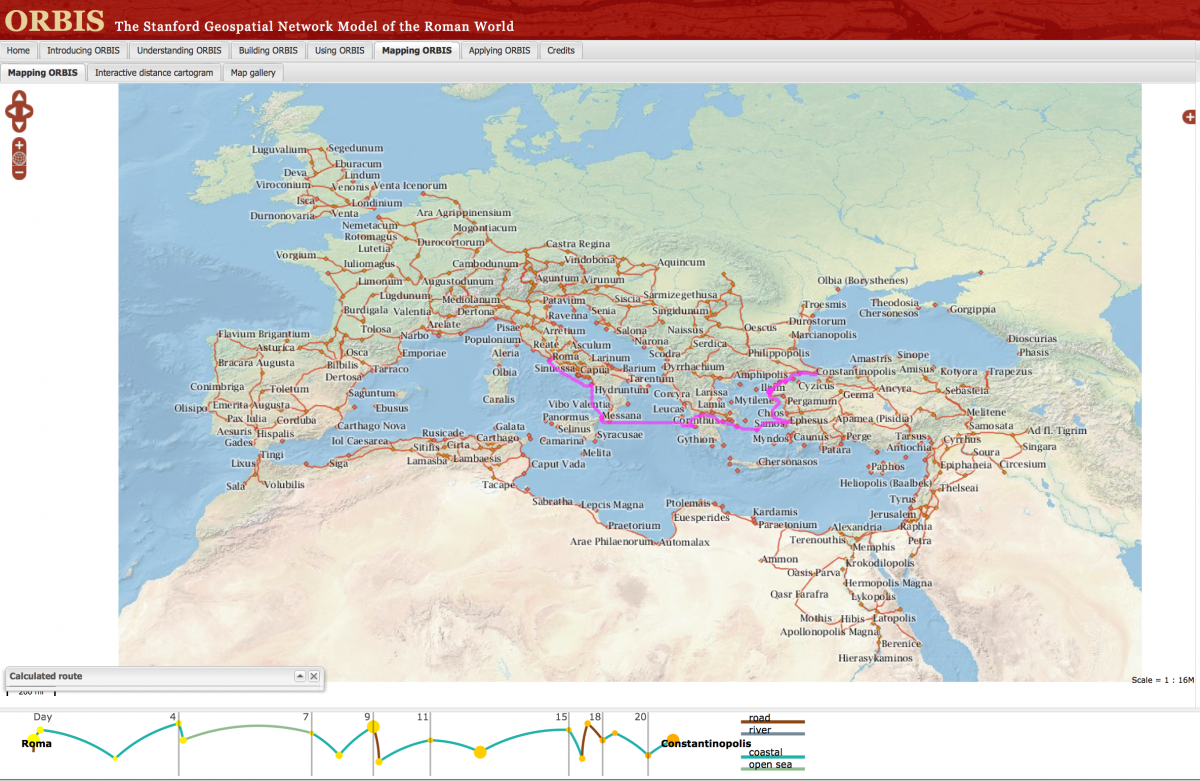Collapse the Calculated route panel

299,677
